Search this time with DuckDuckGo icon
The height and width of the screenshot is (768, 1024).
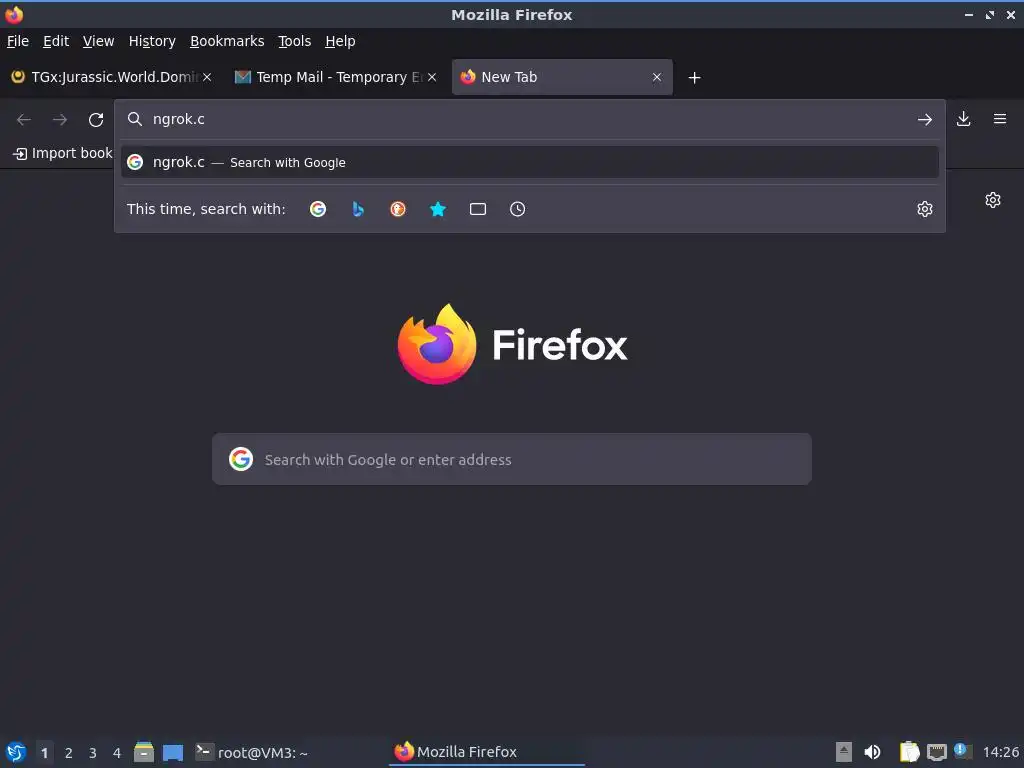point(398,209)
